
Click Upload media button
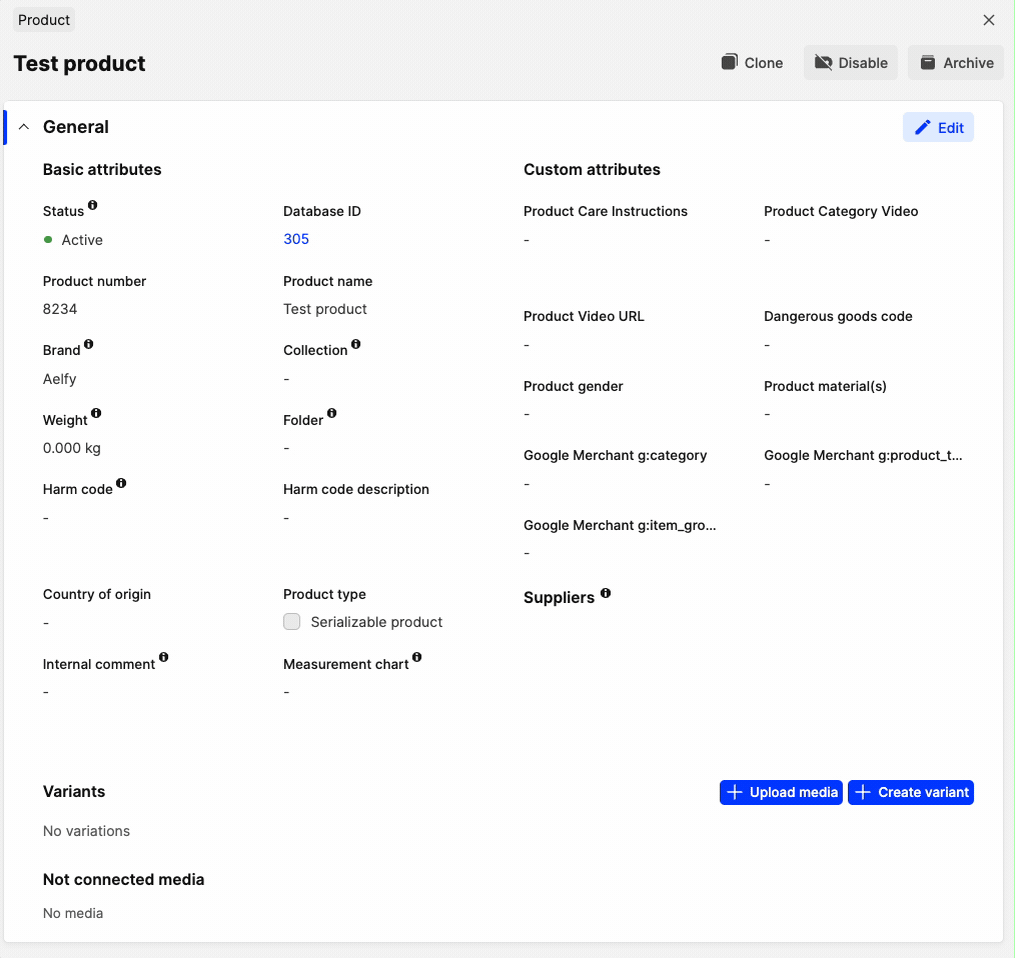pos(781,792)
